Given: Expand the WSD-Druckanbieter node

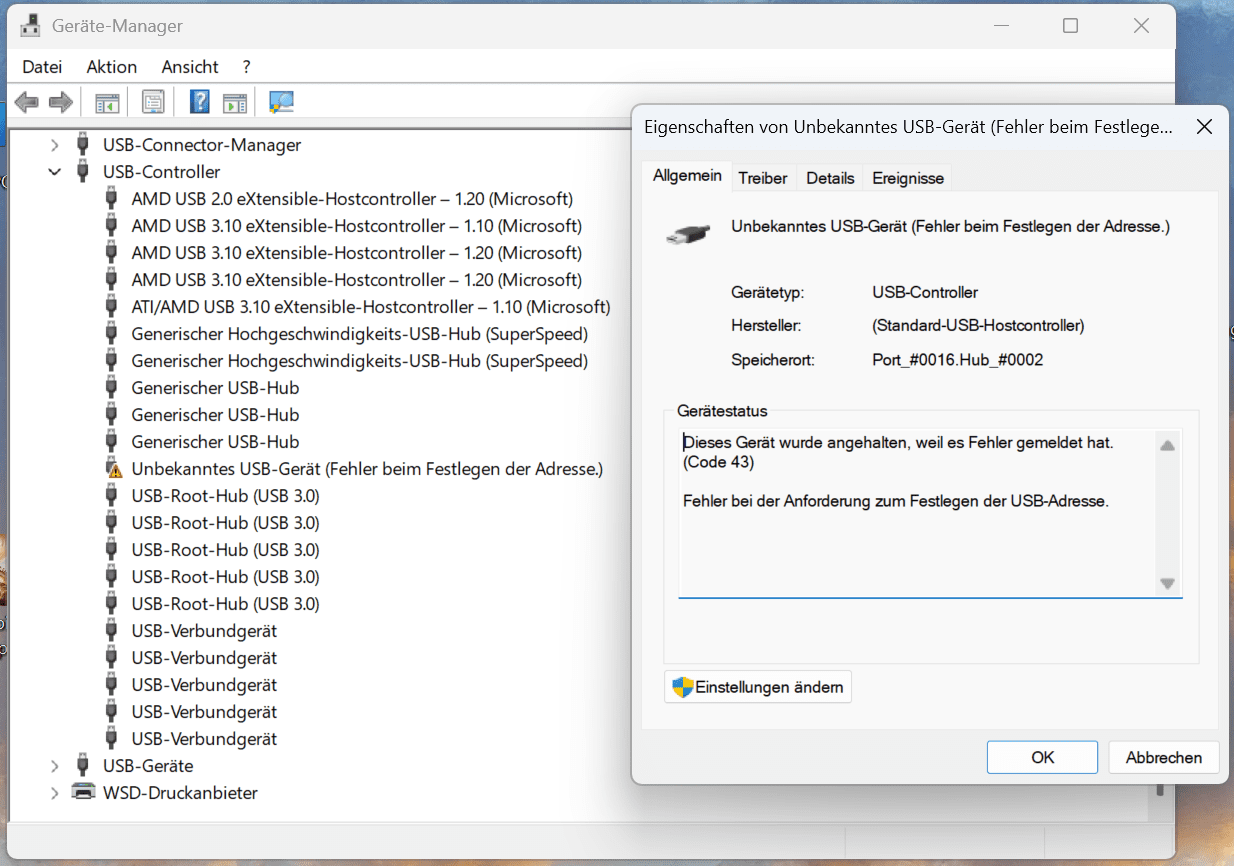Looking at the screenshot, I should point(55,793).
